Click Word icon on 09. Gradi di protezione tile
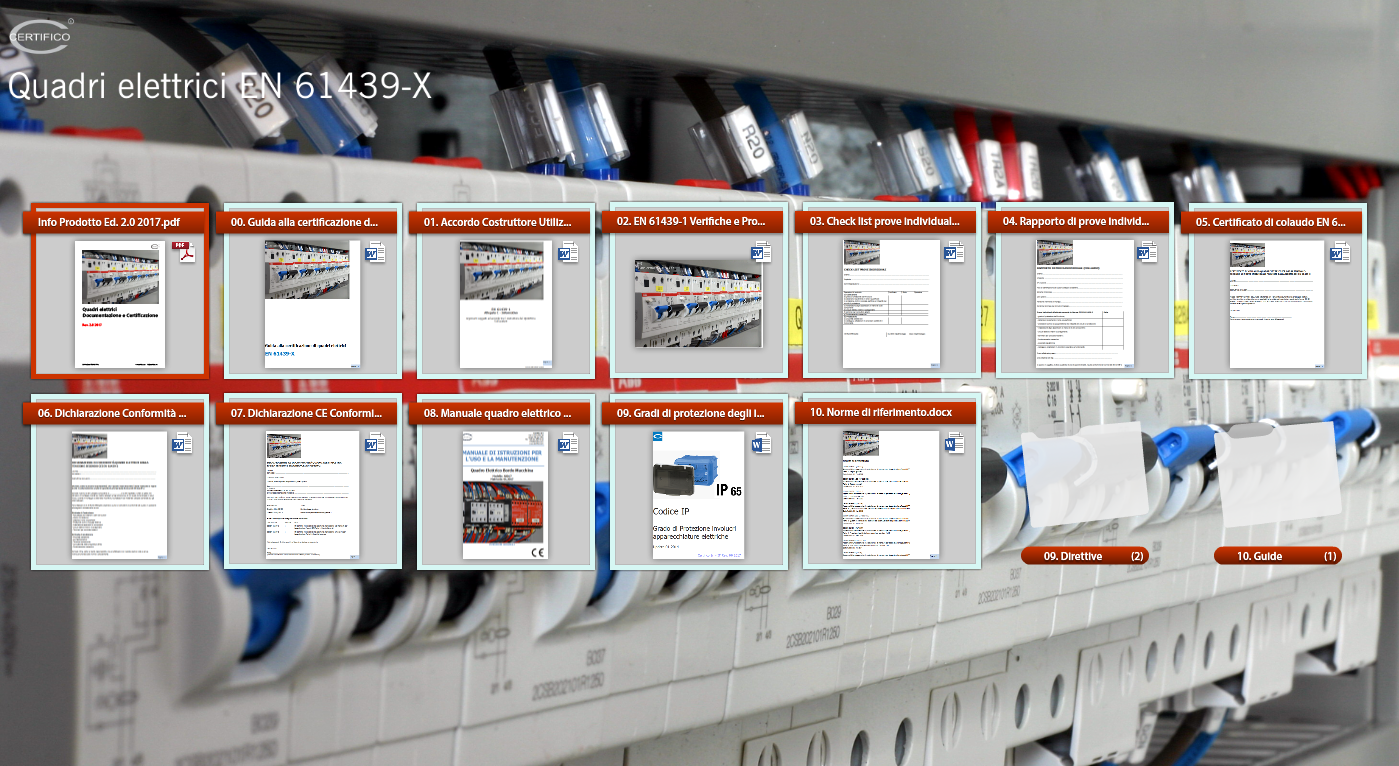Screen dimensions: 1399x766 tap(761, 444)
